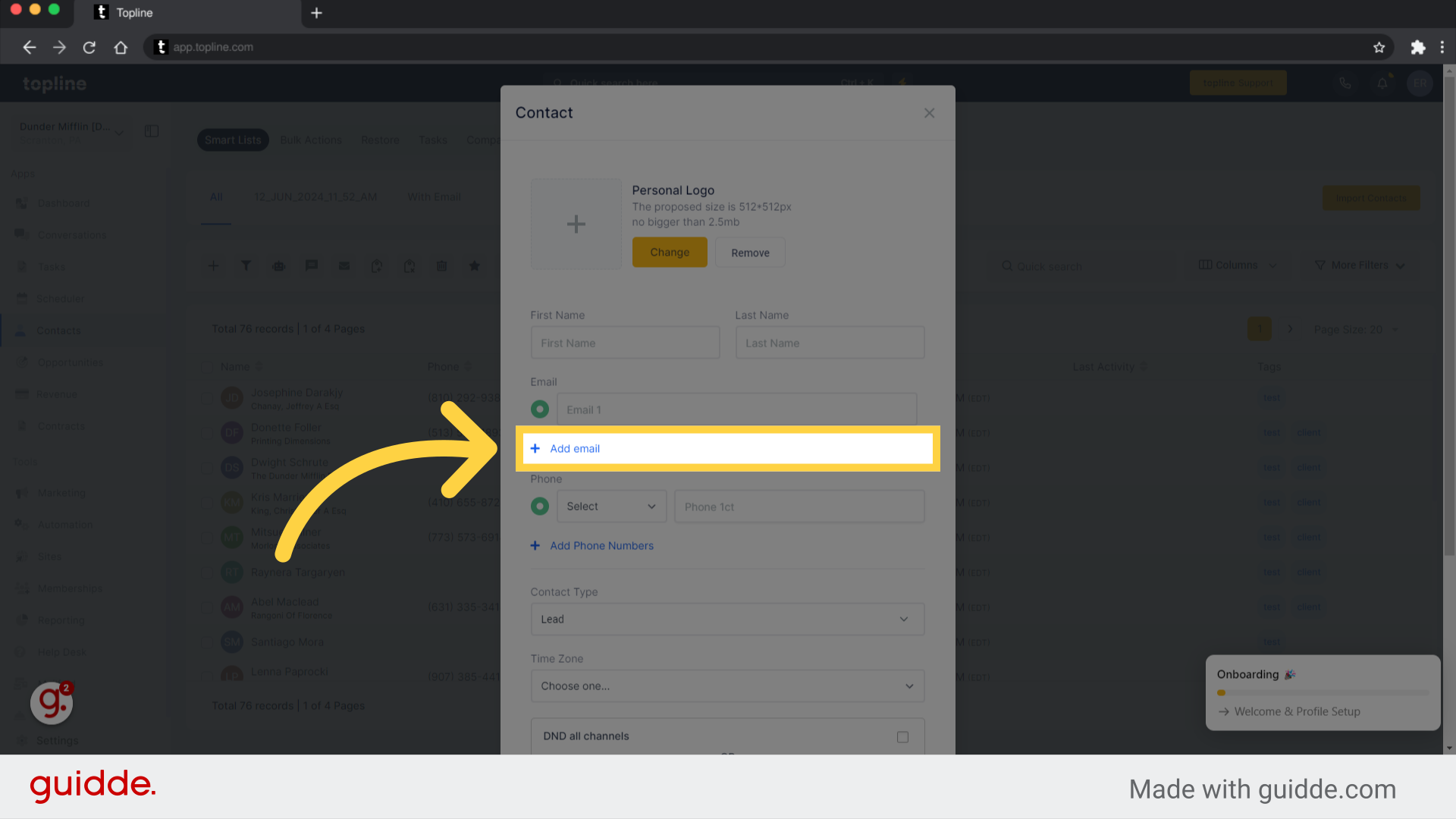Reload the page in browser toolbar
The height and width of the screenshot is (819, 1456).
tap(89, 47)
